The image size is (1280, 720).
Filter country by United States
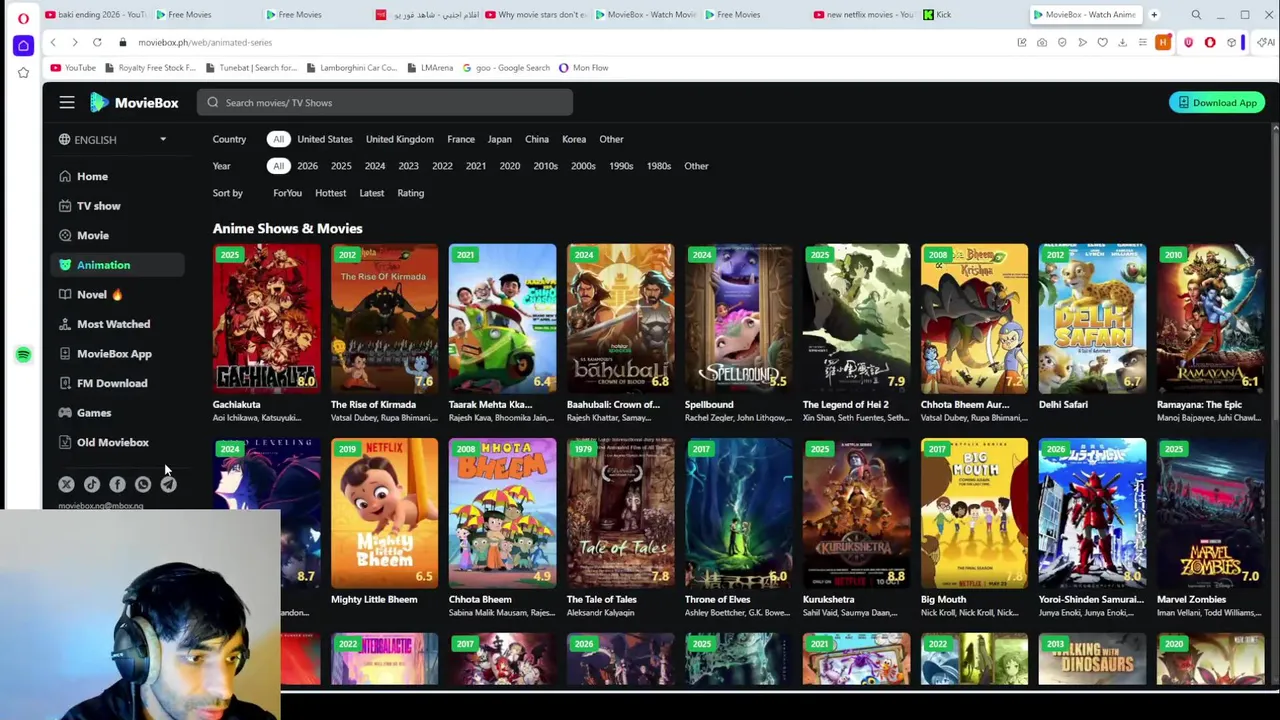point(324,139)
